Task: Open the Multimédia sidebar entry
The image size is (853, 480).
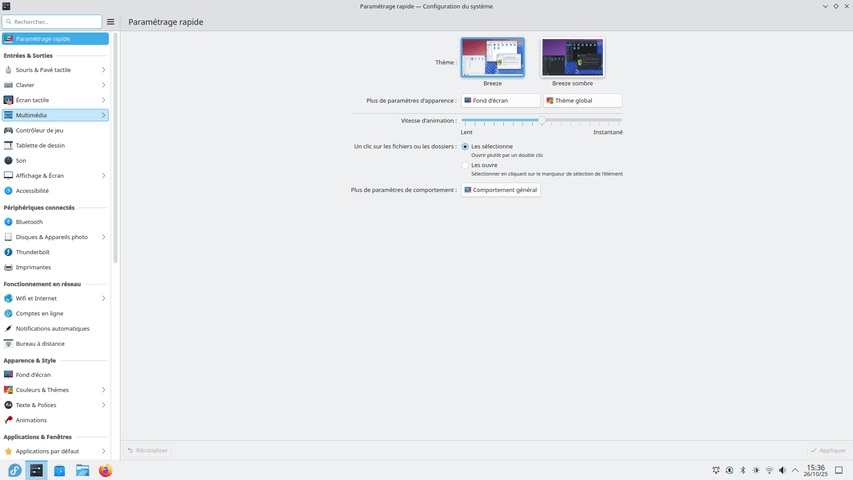Action: click(55, 115)
